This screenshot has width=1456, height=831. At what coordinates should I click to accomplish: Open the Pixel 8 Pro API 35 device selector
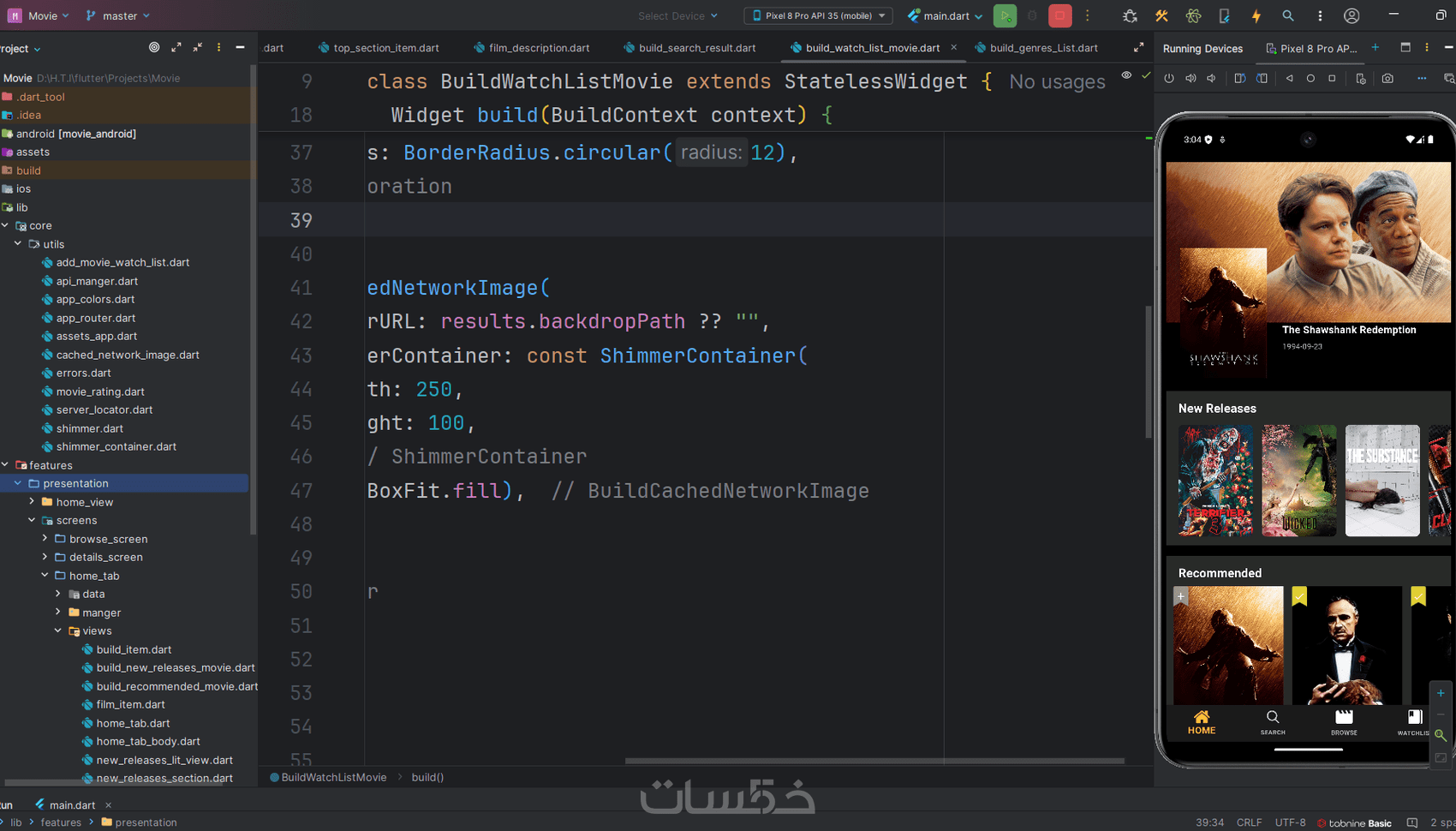click(819, 15)
